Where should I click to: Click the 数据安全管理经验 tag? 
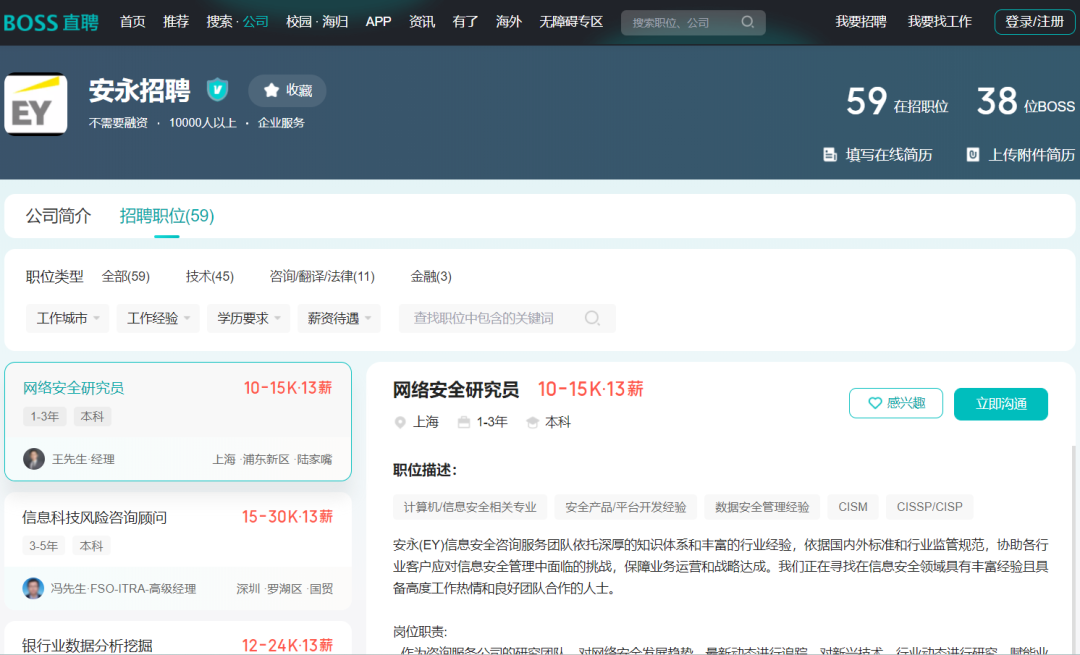pos(762,507)
